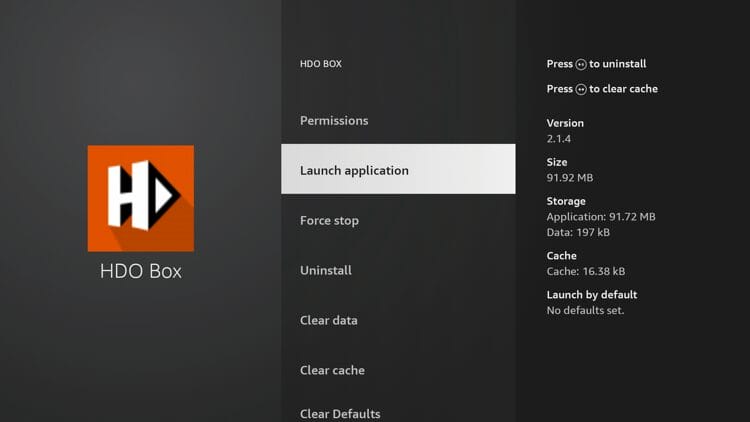Click the 'HDO Box' app name under icon

(x=141, y=271)
